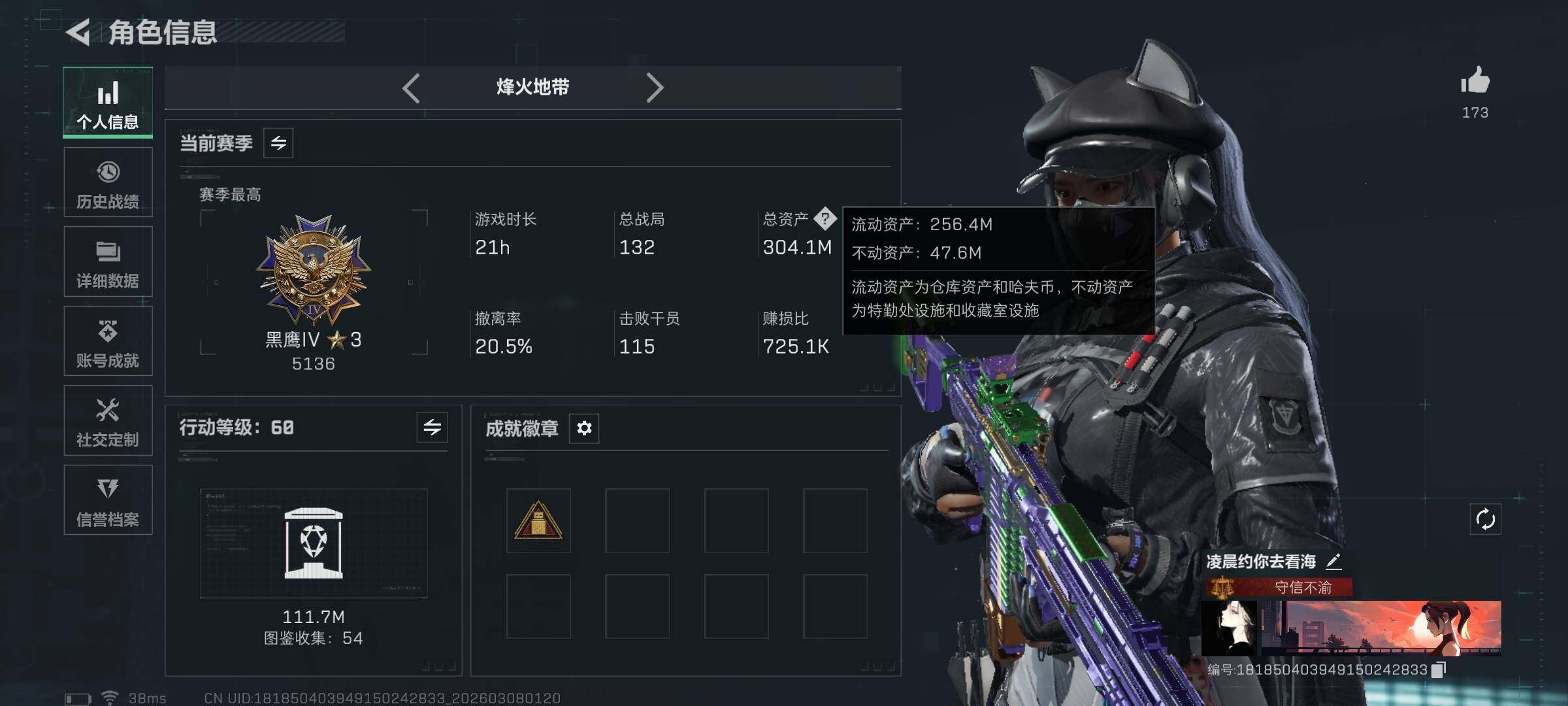Viewport: 1568px width, 706px height.
Task: Go to previous game mode arrow
Action: tap(411, 88)
